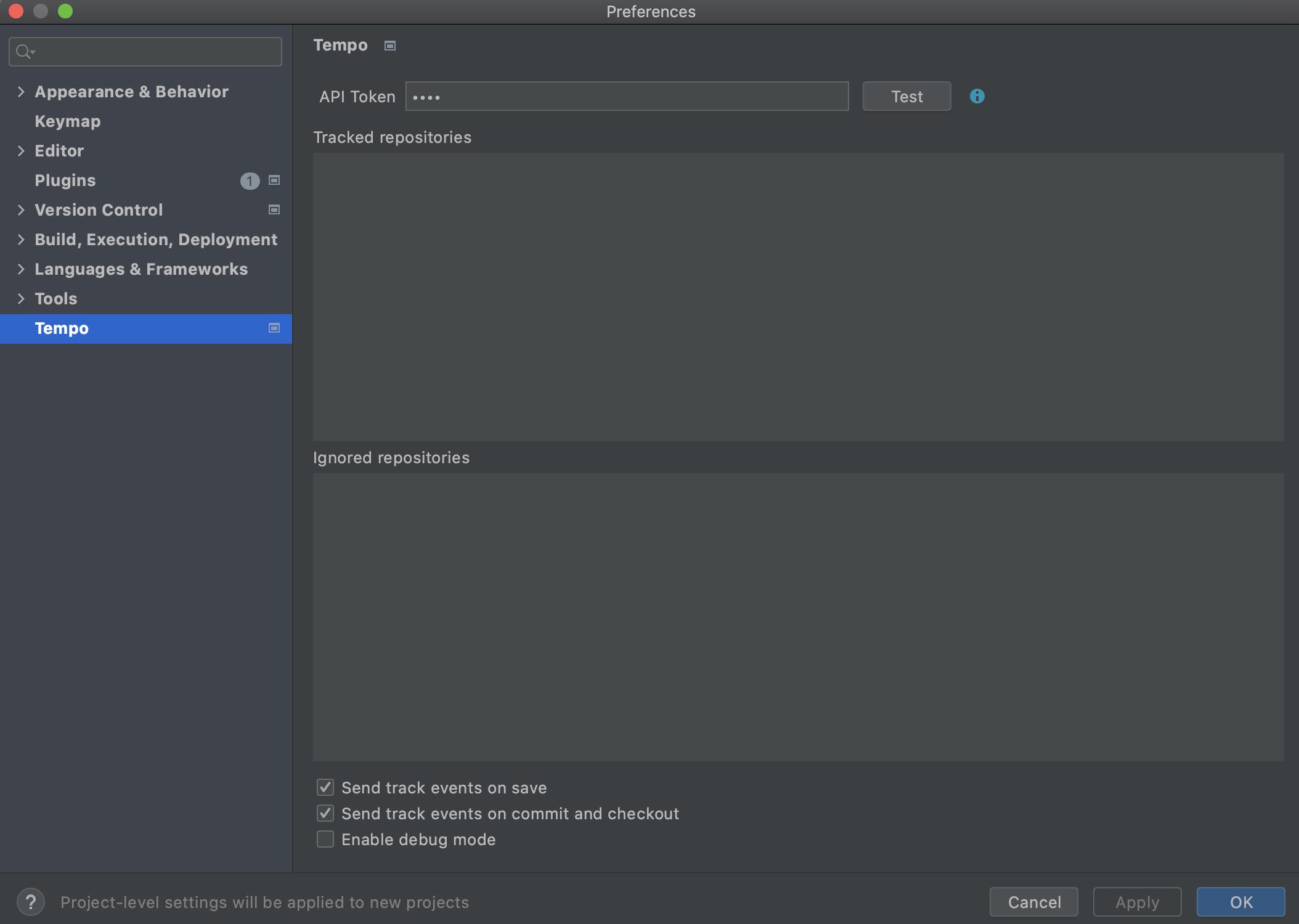Click the Test button
Viewport: 1299px width, 924px height.
pos(906,96)
